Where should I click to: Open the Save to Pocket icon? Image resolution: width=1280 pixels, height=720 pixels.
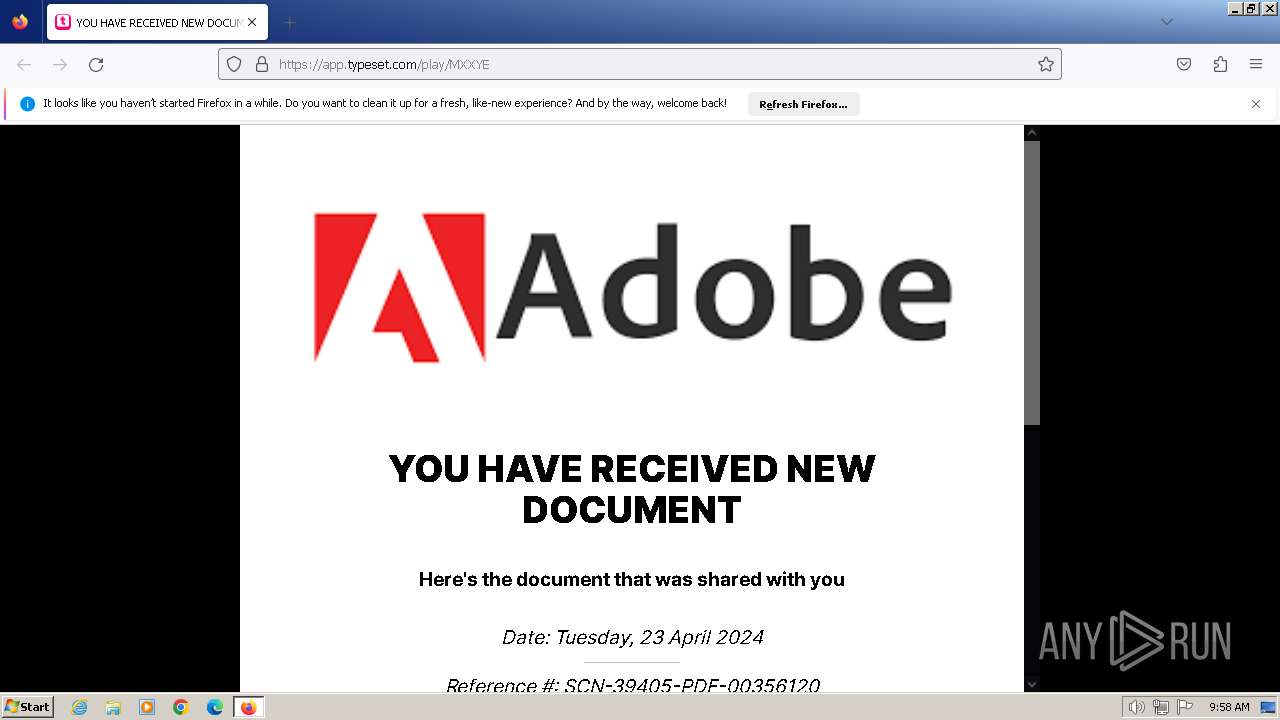tap(1184, 64)
